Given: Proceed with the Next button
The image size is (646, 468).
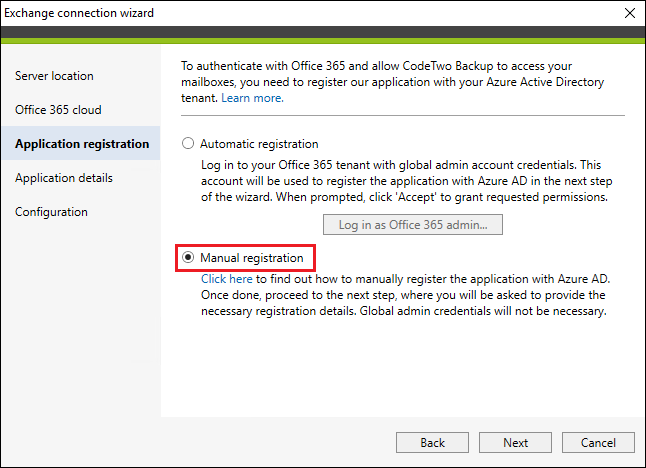Looking at the screenshot, I should (515, 442).
